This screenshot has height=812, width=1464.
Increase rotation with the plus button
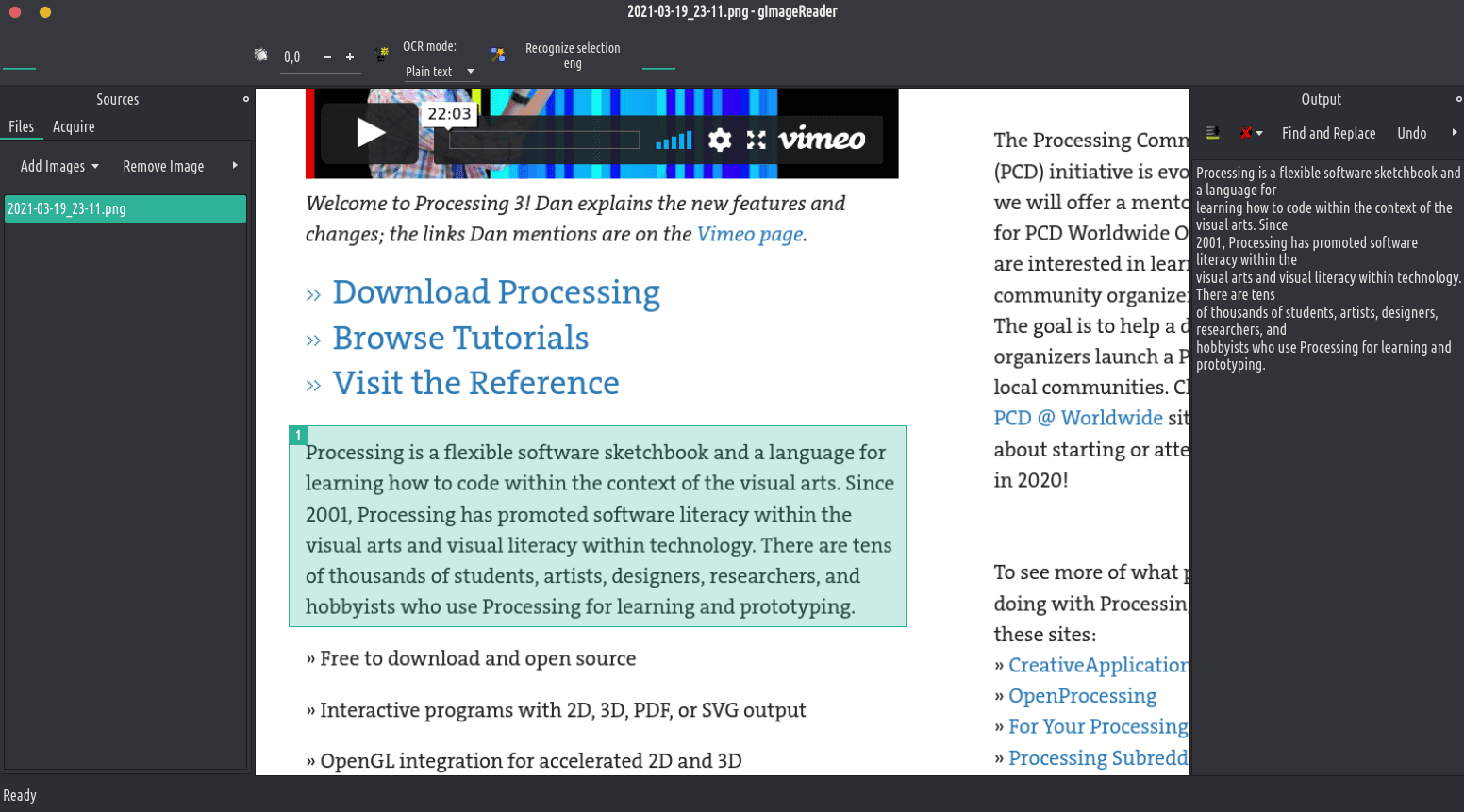tap(350, 57)
